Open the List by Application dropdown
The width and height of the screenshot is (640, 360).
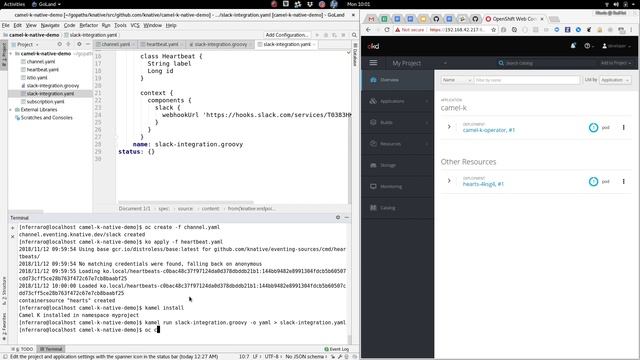615,80
